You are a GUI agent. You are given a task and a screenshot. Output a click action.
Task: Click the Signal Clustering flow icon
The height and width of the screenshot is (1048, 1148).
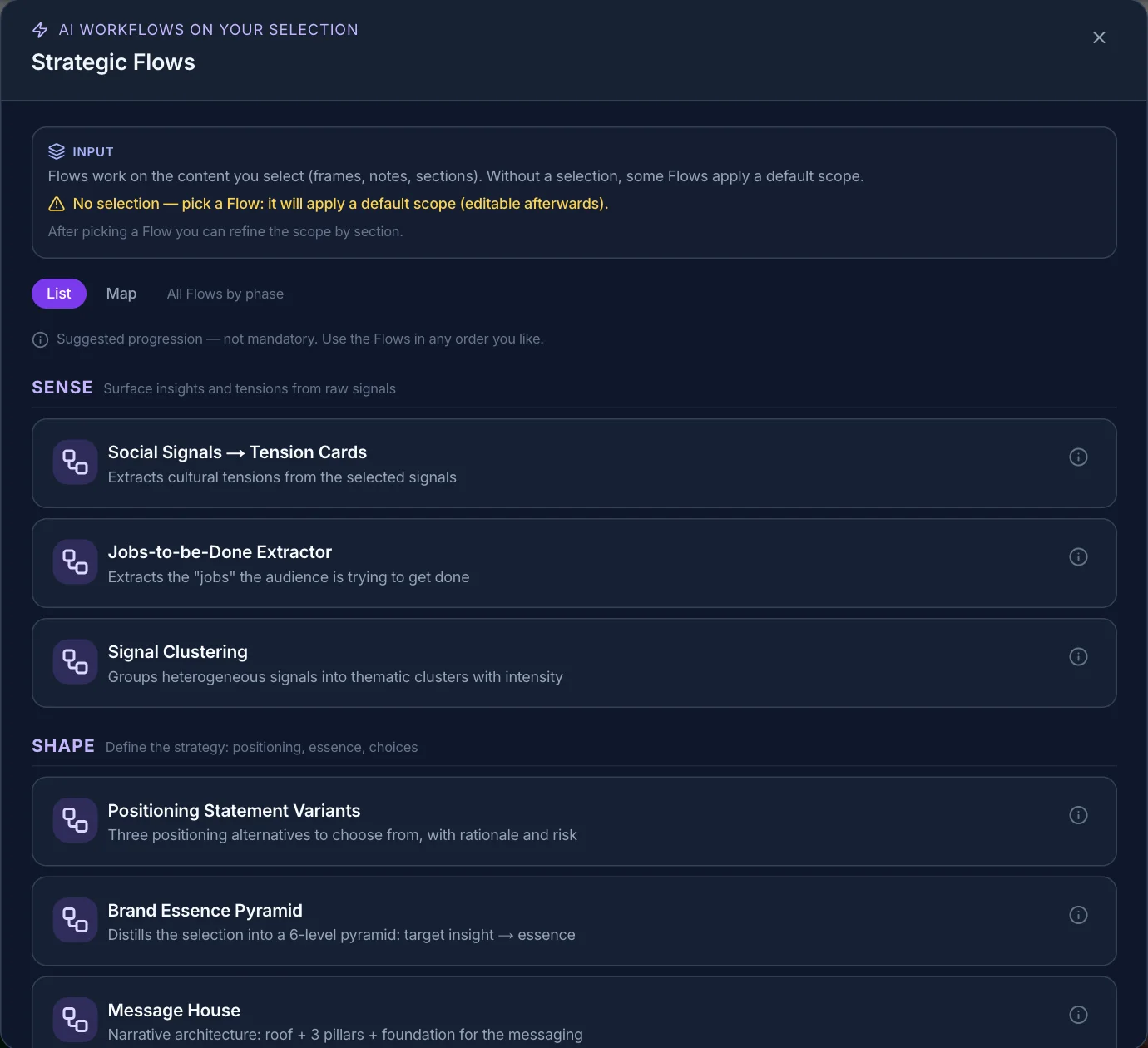tap(76, 662)
